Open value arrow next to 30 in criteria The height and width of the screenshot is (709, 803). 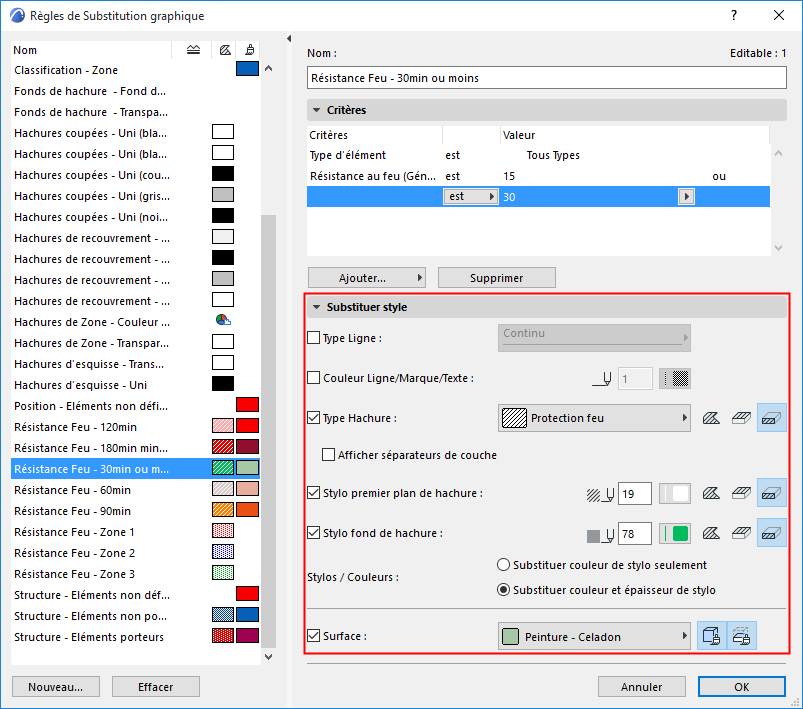[686, 197]
